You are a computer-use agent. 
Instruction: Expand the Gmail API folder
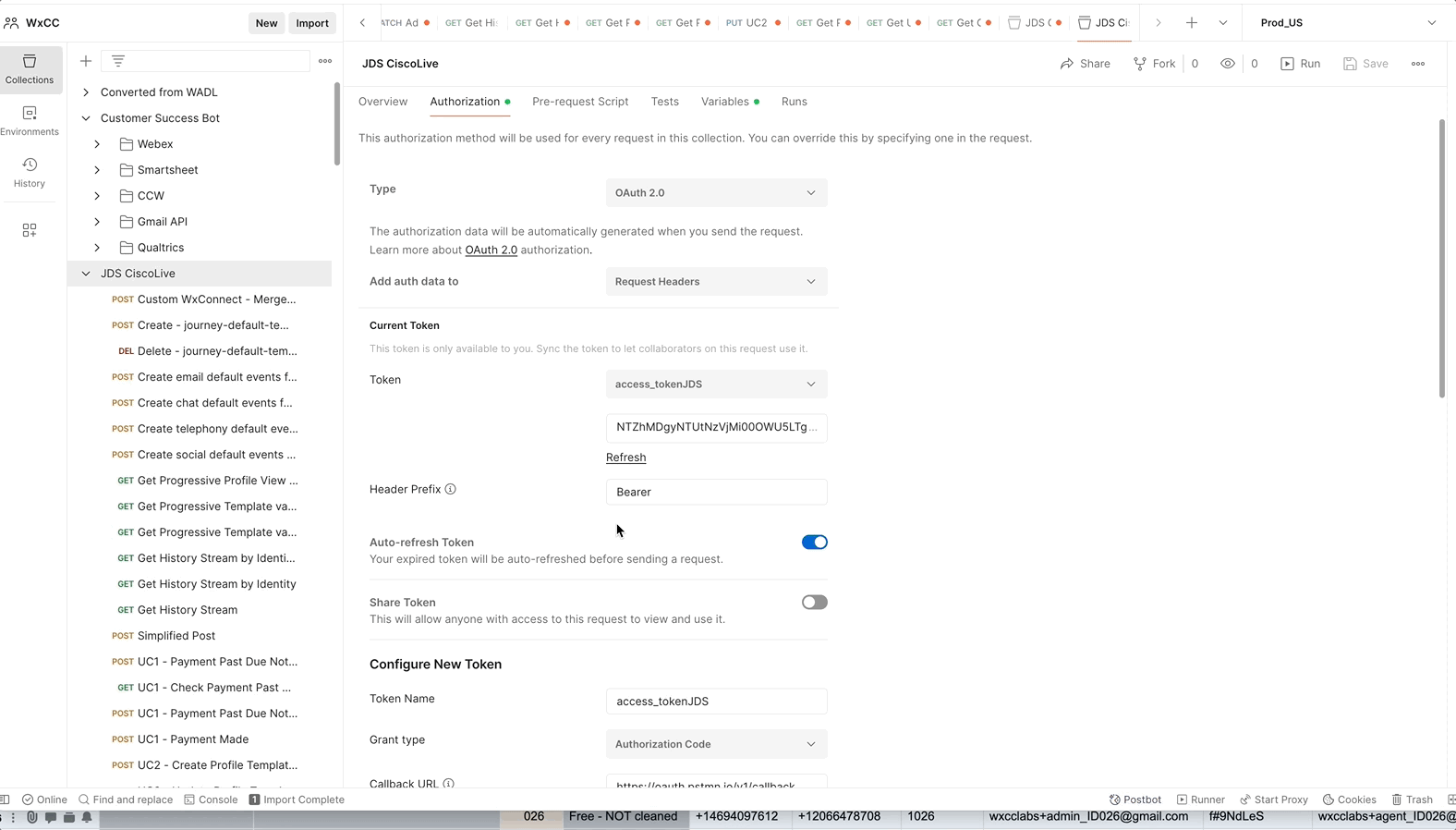tap(97, 222)
